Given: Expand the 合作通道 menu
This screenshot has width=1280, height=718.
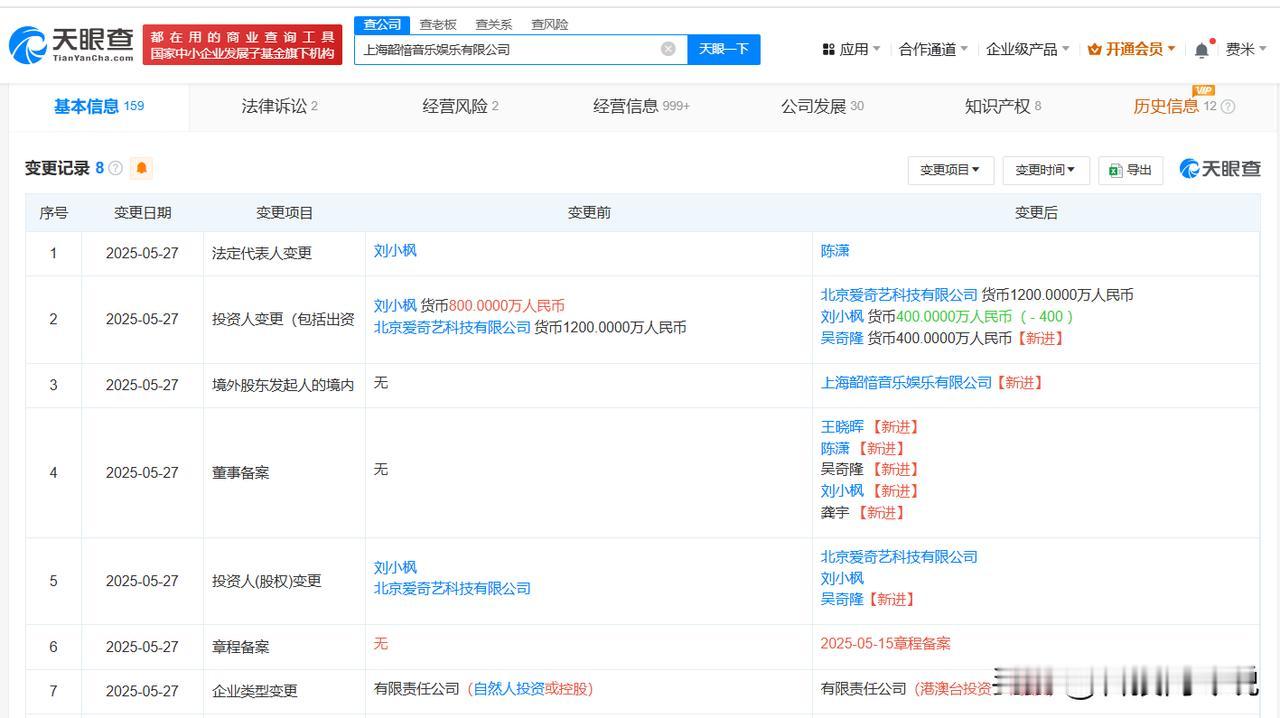Looking at the screenshot, I should click(x=933, y=49).
